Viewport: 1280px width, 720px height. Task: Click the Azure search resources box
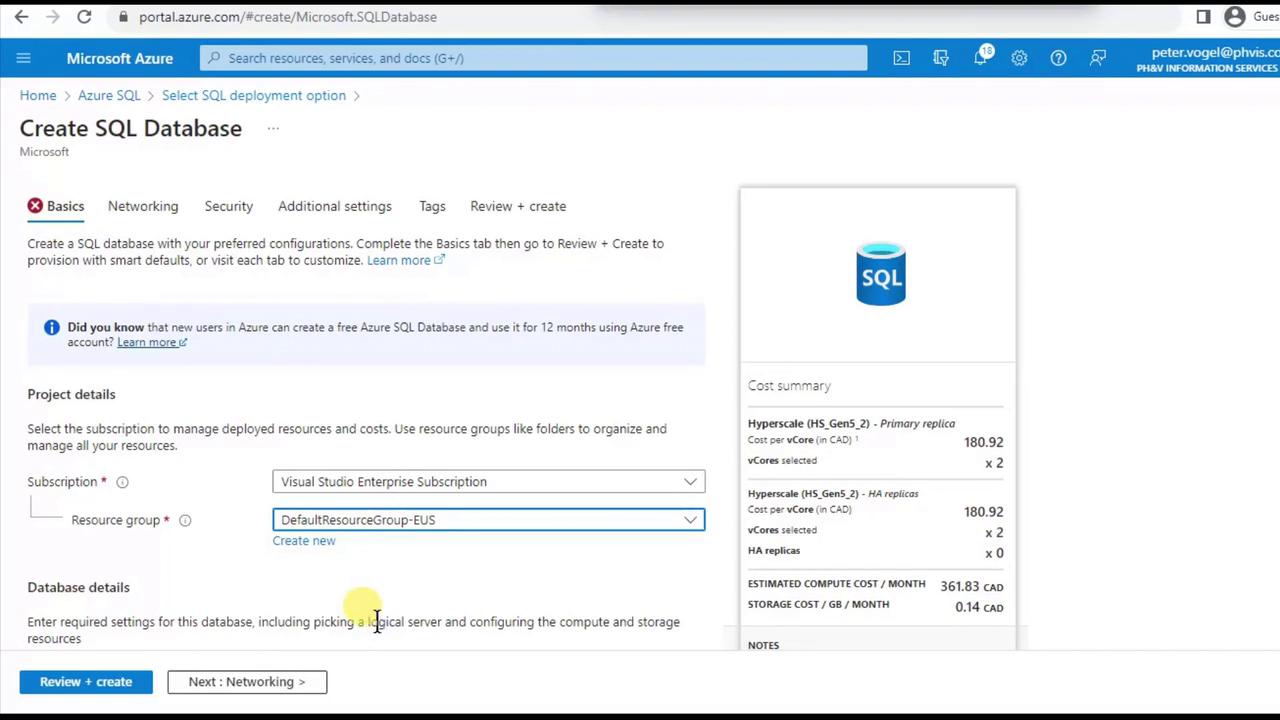coord(534,58)
